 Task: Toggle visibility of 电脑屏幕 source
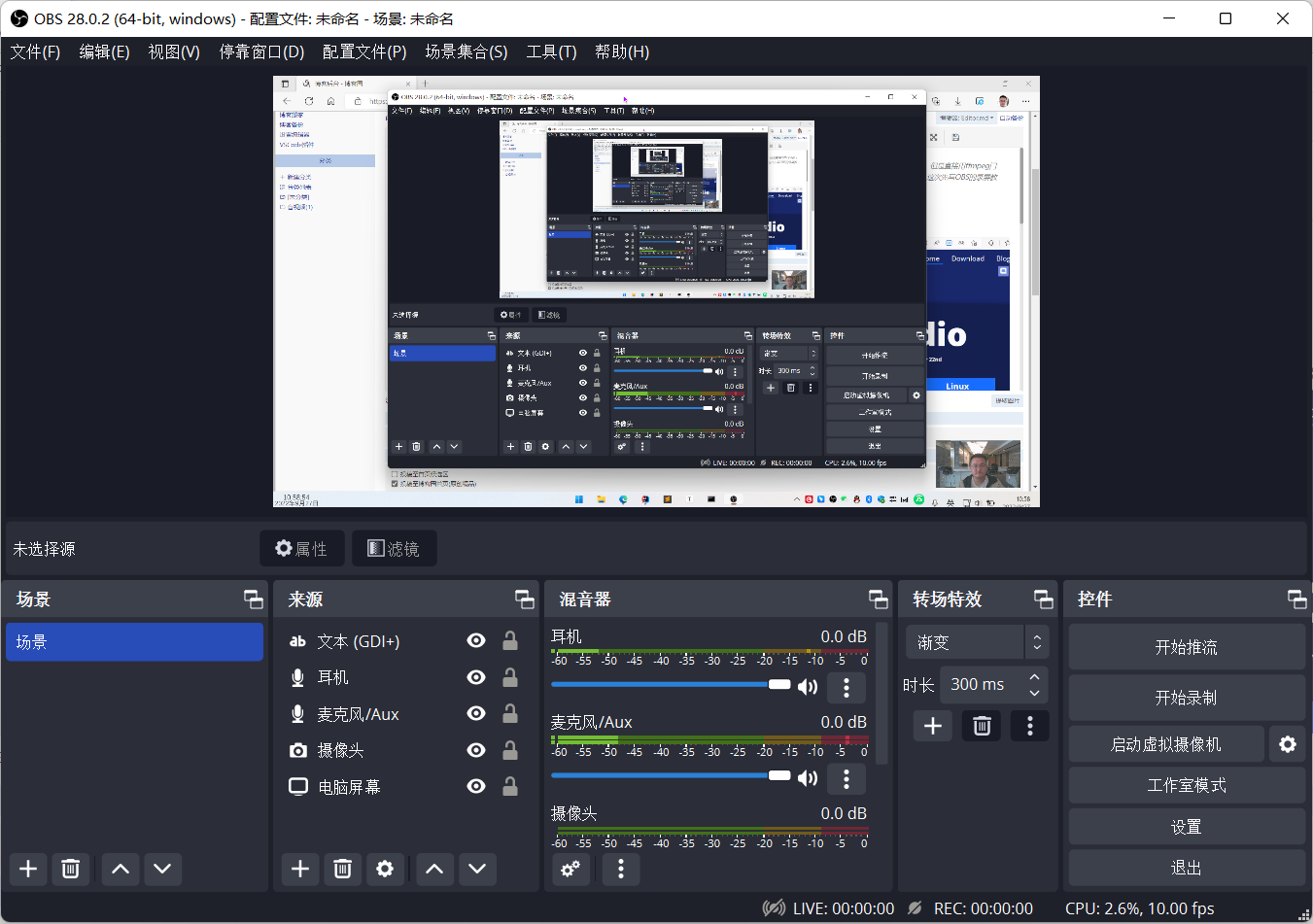click(x=476, y=786)
